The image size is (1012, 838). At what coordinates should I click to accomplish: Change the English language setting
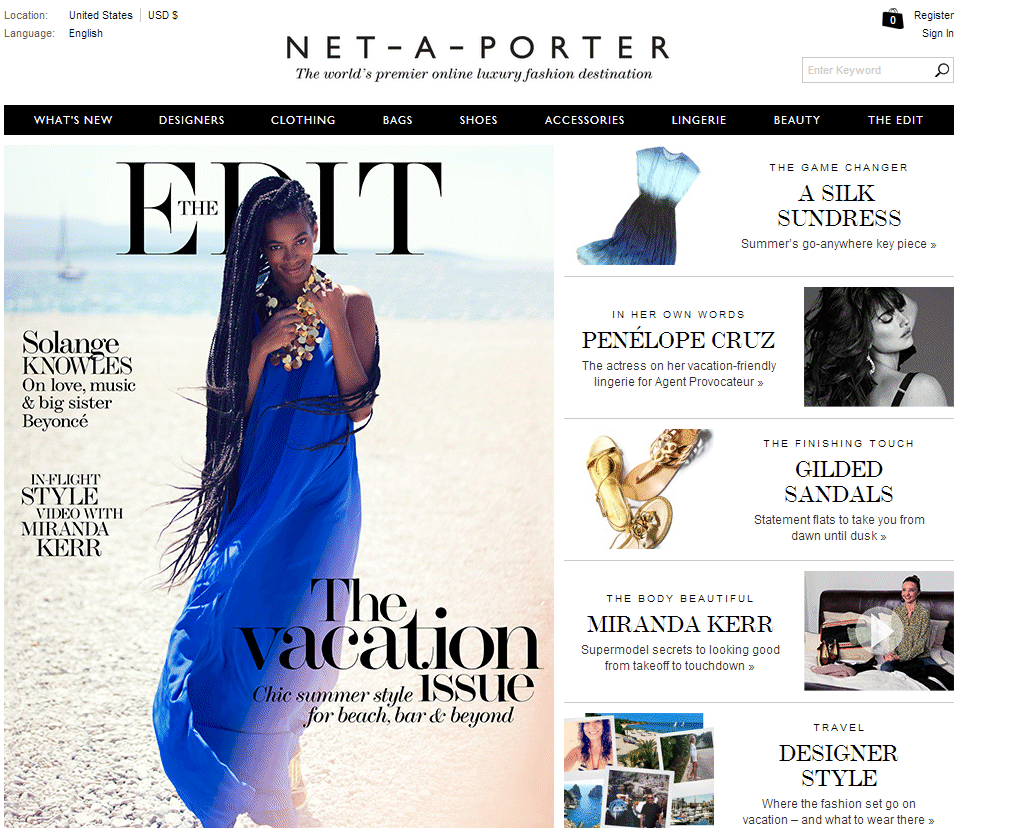86,33
